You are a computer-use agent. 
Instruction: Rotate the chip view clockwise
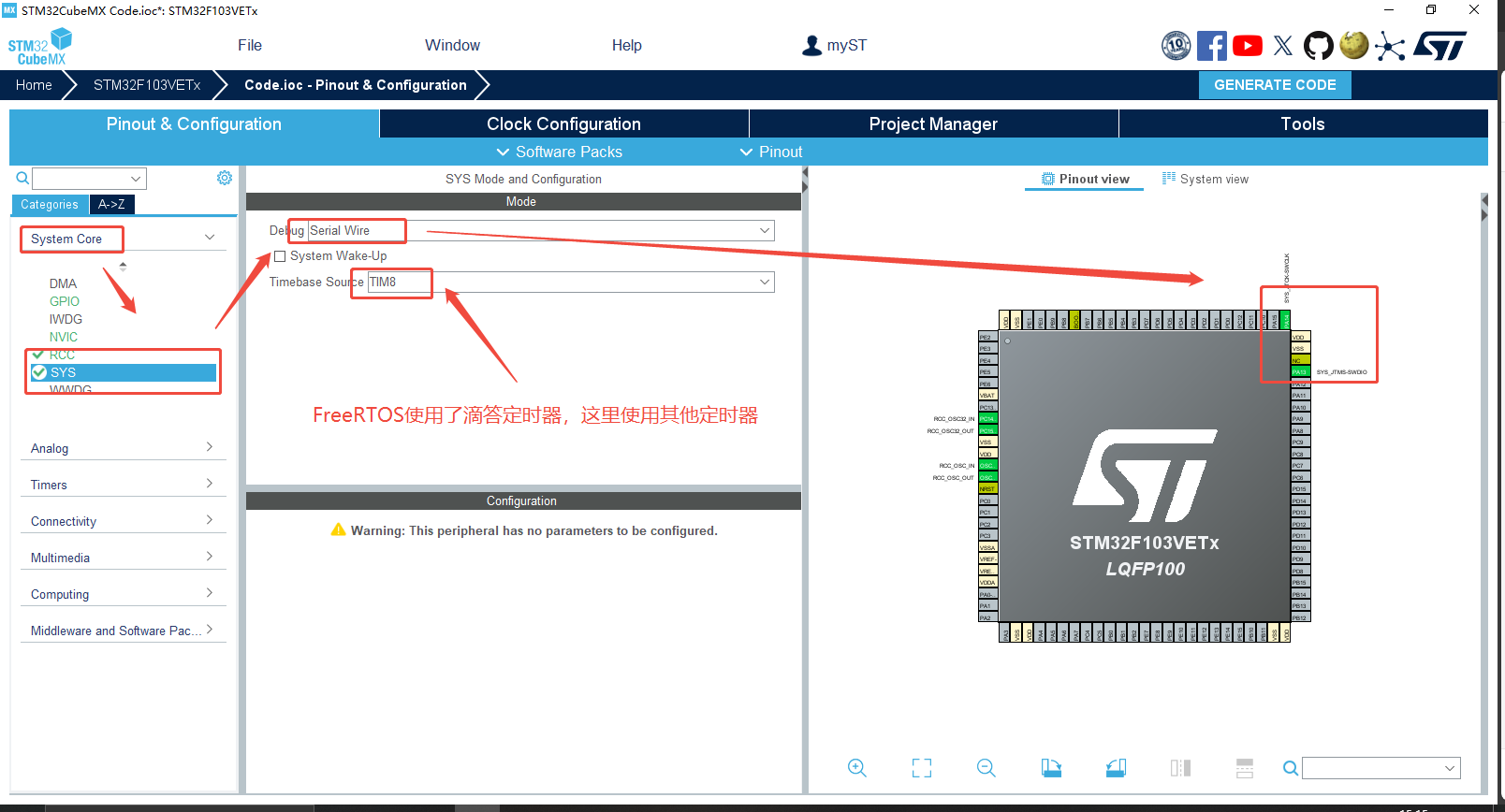coord(1051,768)
